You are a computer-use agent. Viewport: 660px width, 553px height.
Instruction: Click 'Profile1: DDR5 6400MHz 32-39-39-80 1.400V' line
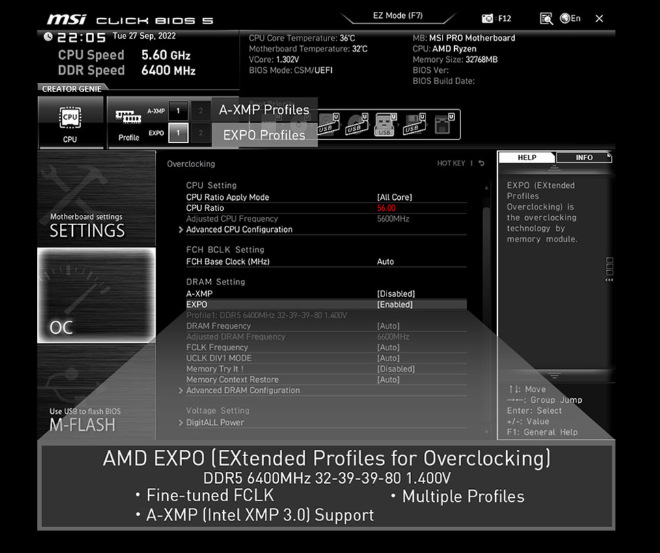[x=266, y=315]
